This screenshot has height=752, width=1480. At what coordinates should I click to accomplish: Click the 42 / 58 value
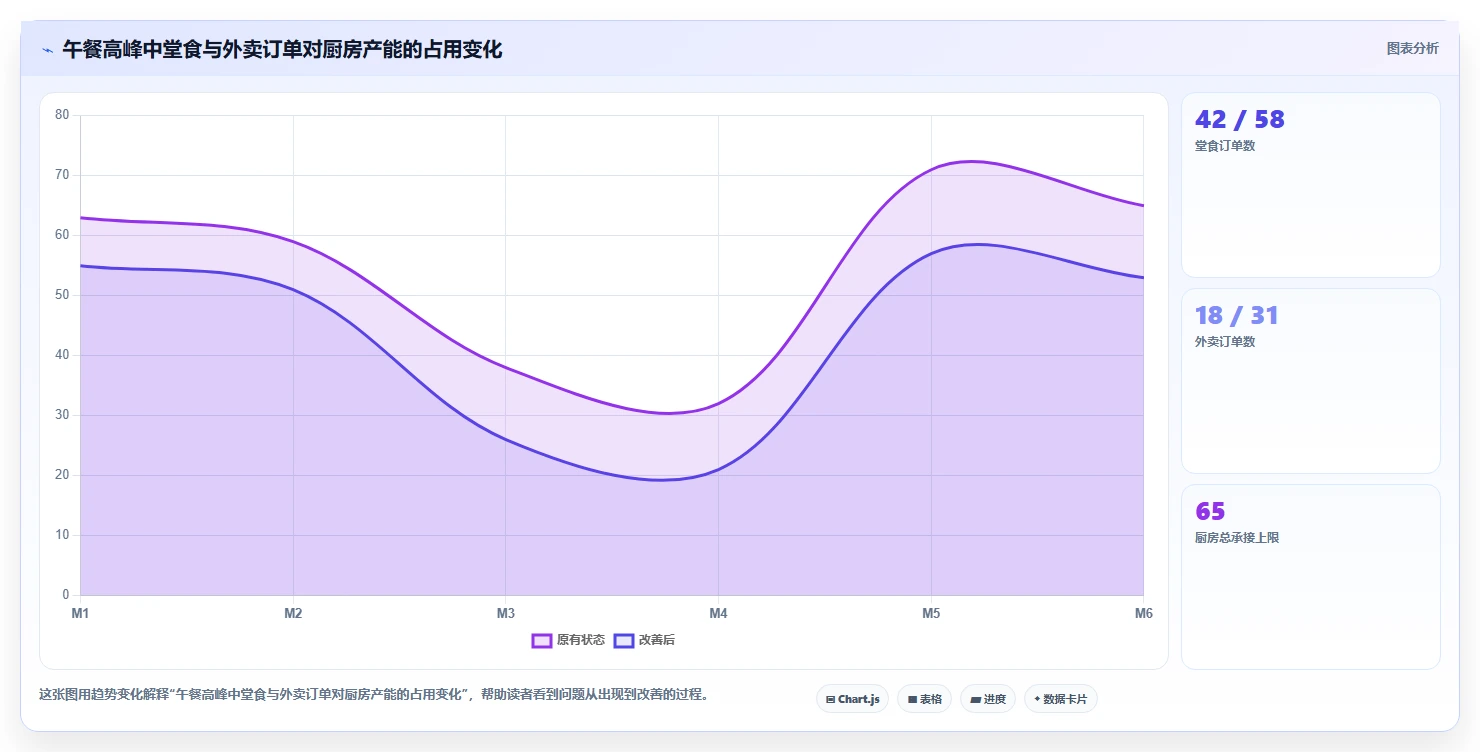click(x=1239, y=119)
